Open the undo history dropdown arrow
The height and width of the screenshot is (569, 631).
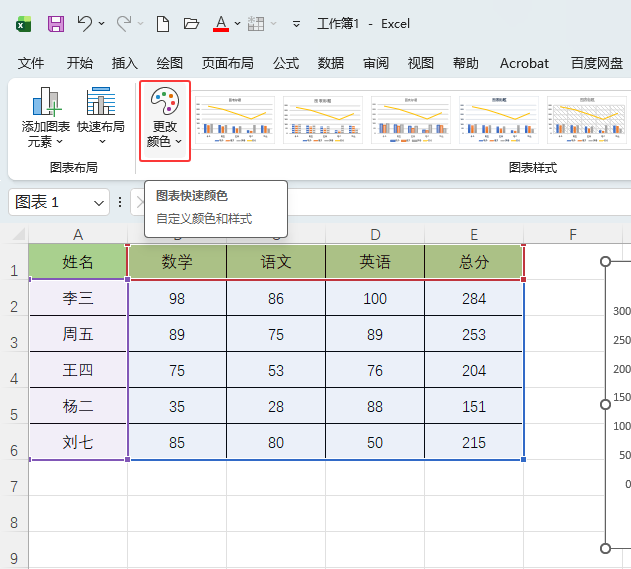coord(101,24)
